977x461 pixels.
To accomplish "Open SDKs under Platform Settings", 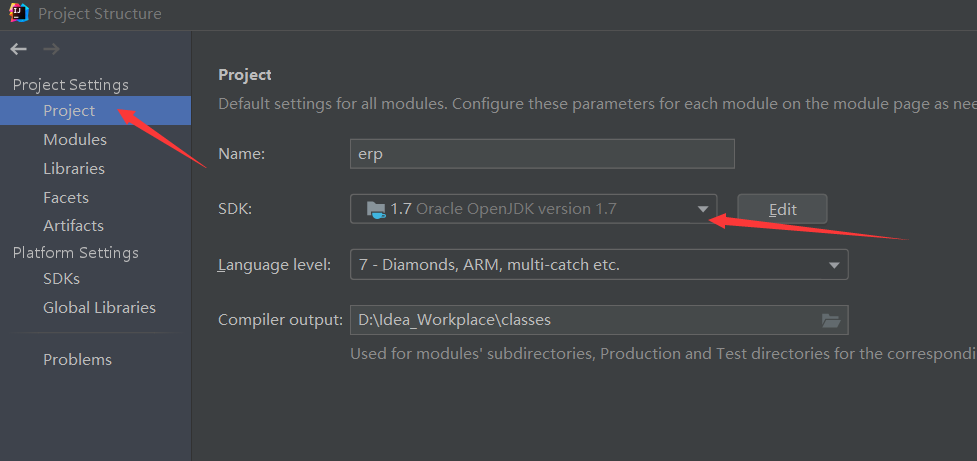I will (x=61, y=279).
